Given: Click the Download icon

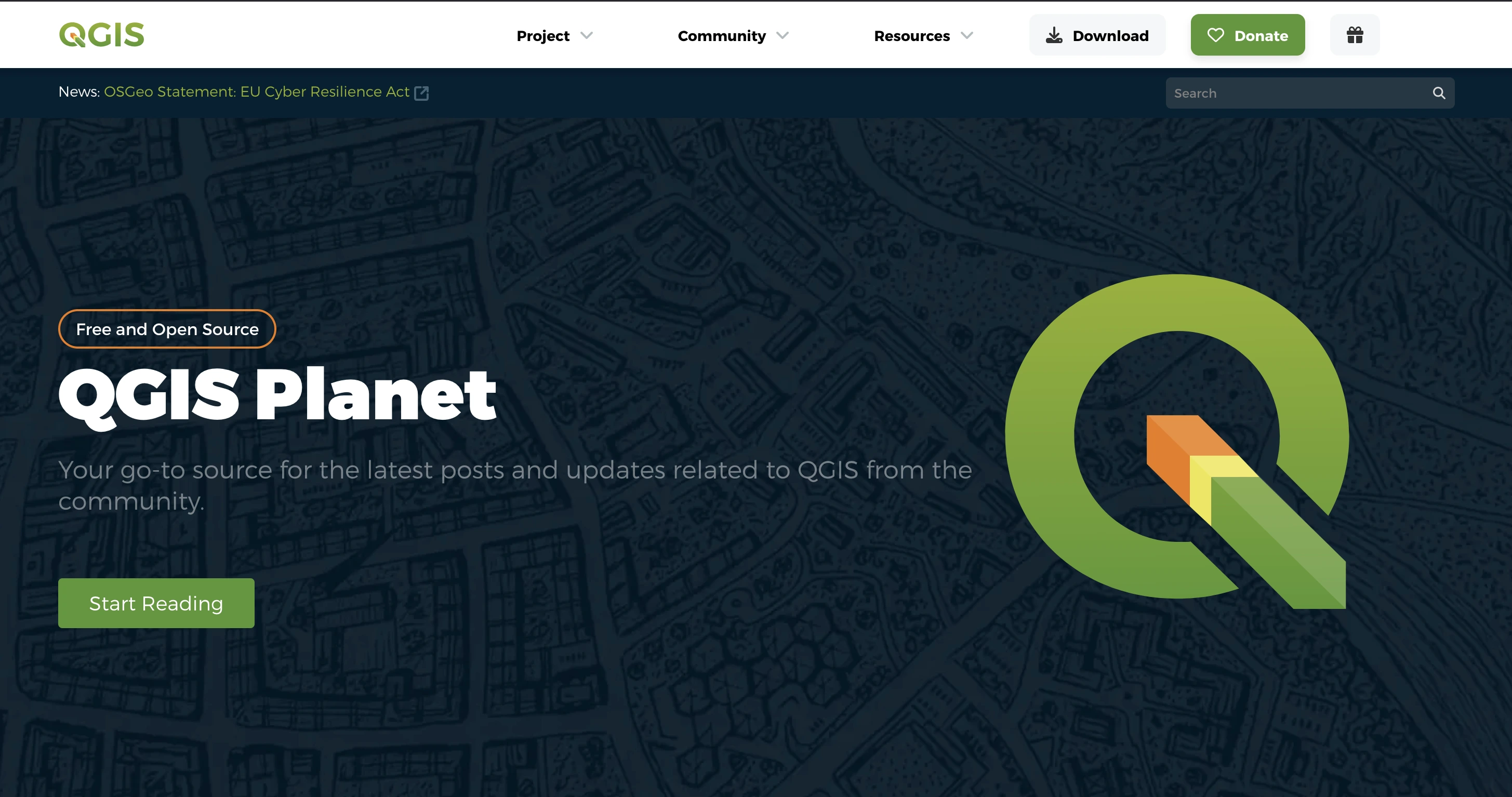Looking at the screenshot, I should point(1054,36).
